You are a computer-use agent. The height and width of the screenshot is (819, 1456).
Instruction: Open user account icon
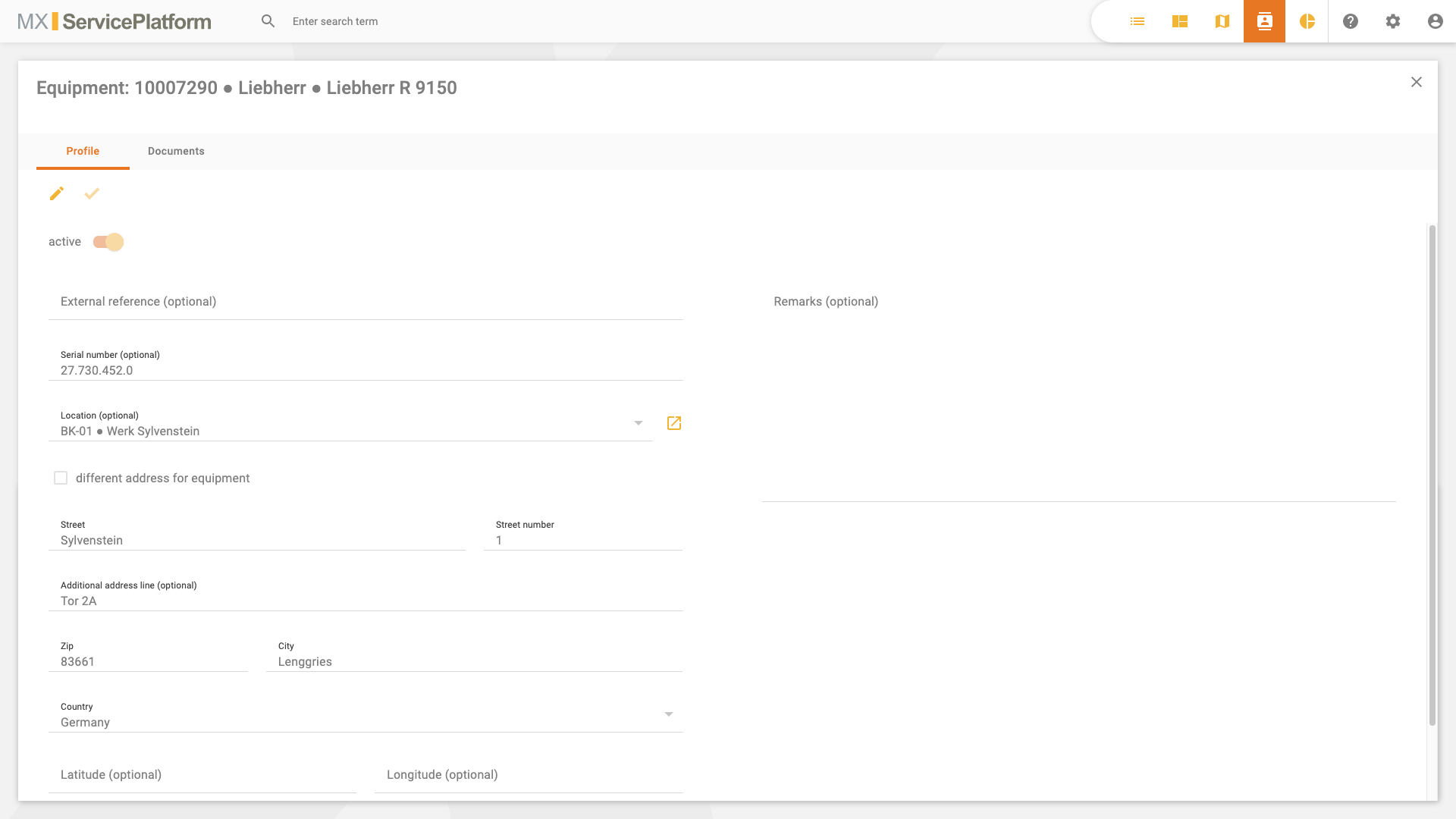point(1436,21)
